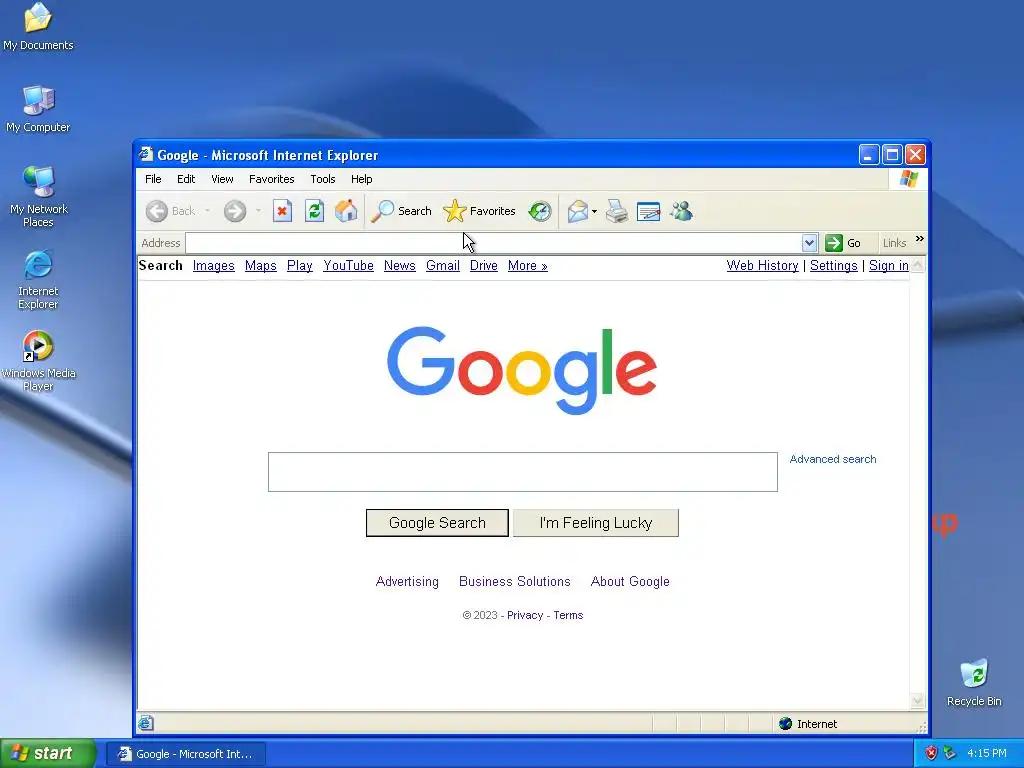Open the View menu
This screenshot has height=768, width=1024.
click(x=222, y=179)
